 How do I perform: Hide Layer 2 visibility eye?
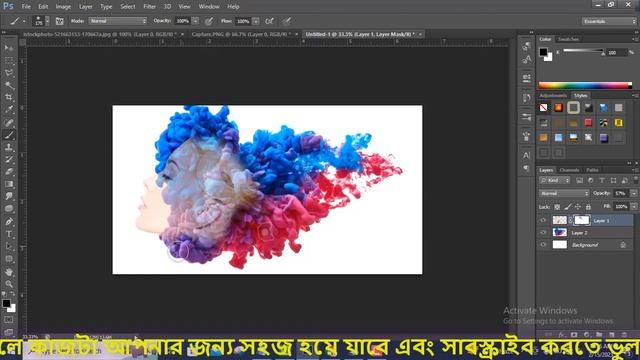click(543, 233)
